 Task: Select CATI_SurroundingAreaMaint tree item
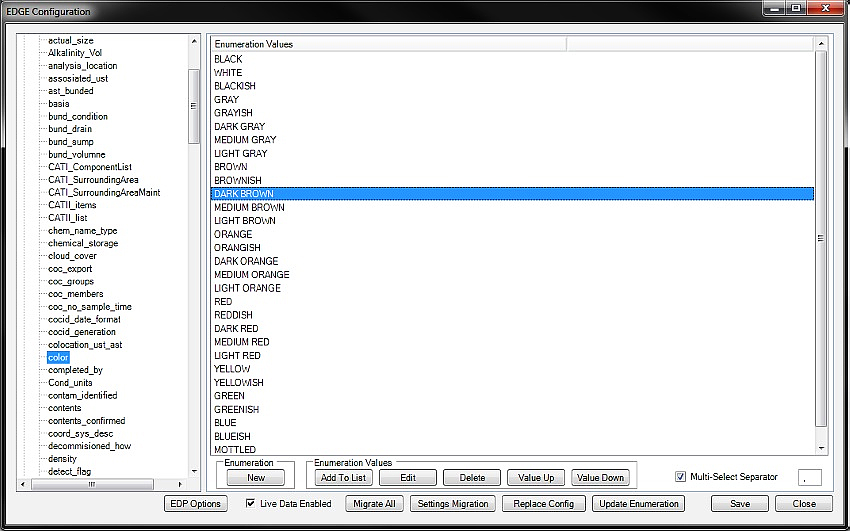(104, 192)
